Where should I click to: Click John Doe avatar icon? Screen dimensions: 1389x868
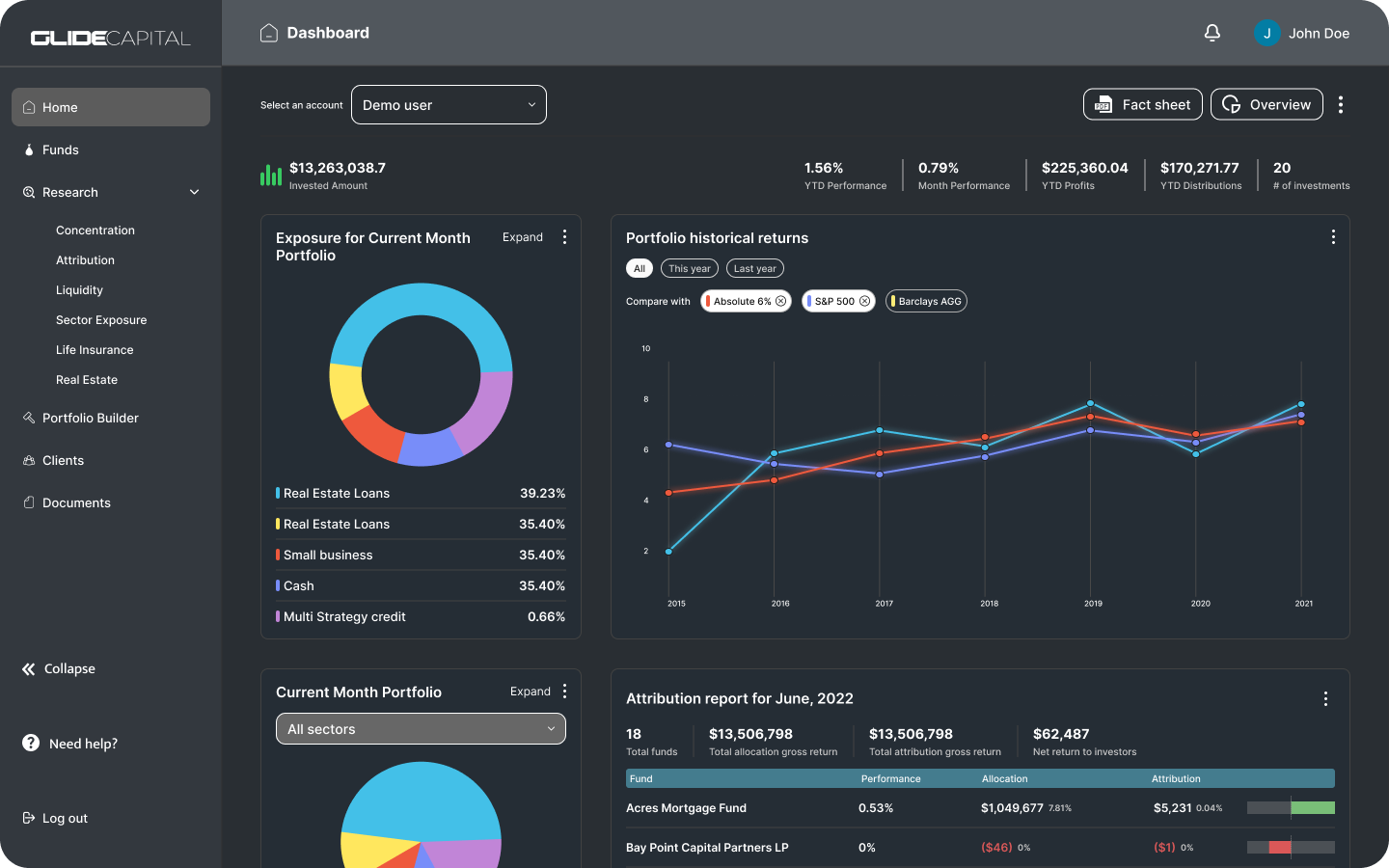(x=1266, y=33)
